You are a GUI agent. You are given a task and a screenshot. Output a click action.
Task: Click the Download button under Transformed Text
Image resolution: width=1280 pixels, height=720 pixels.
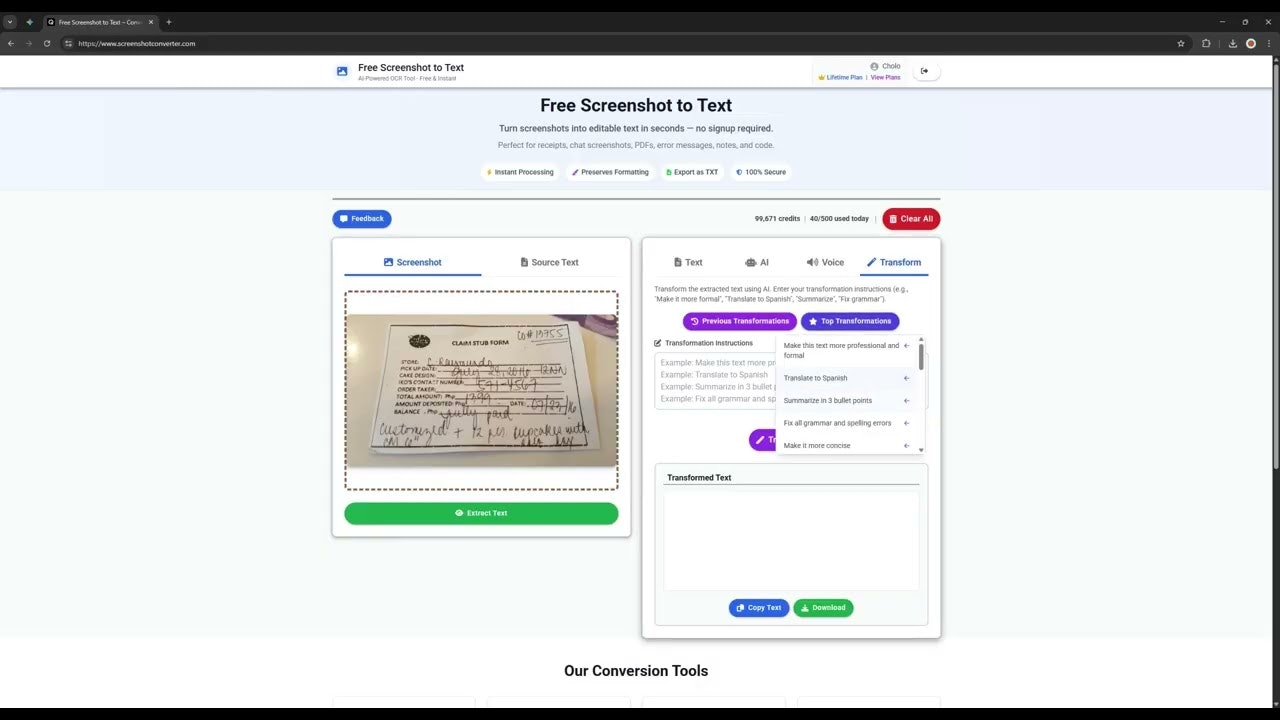[822, 607]
